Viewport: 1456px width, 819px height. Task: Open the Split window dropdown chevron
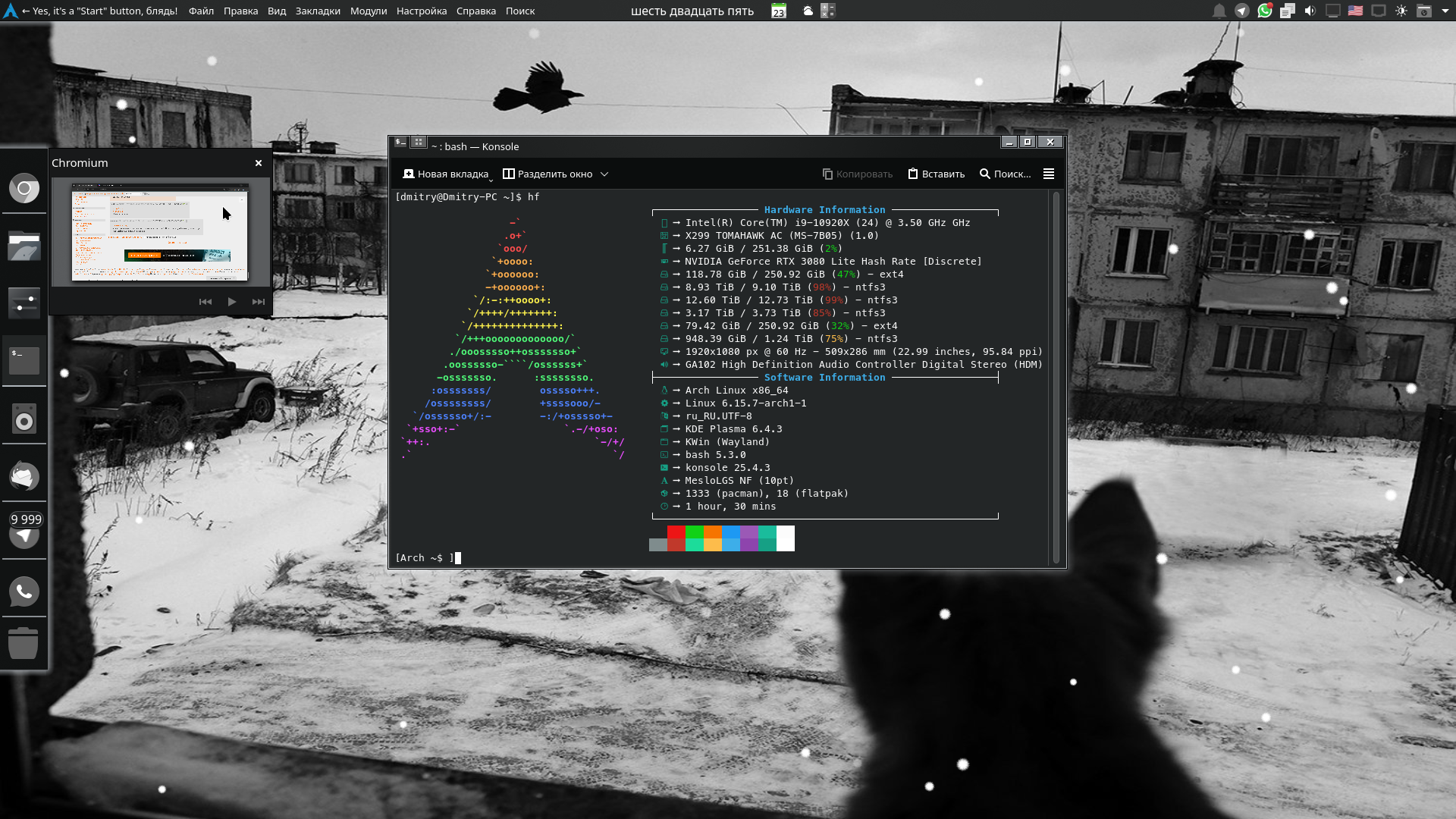(604, 174)
